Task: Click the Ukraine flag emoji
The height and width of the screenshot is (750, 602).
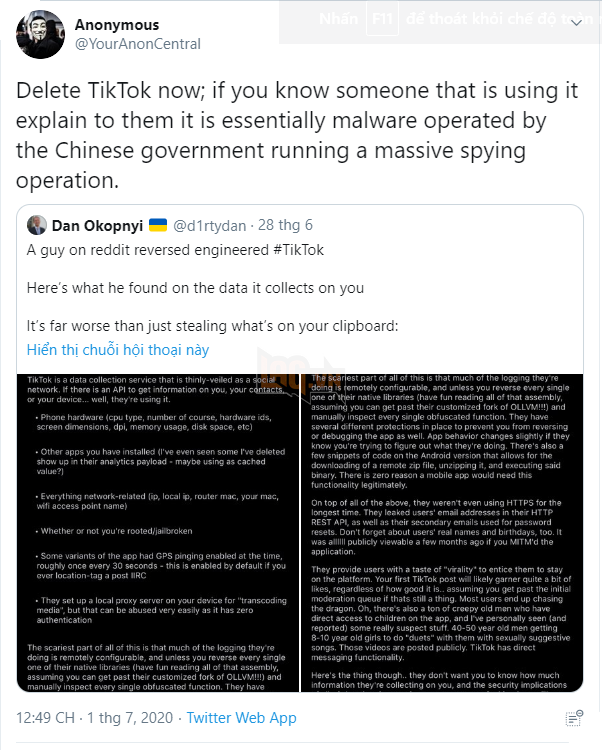Action: [158, 224]
